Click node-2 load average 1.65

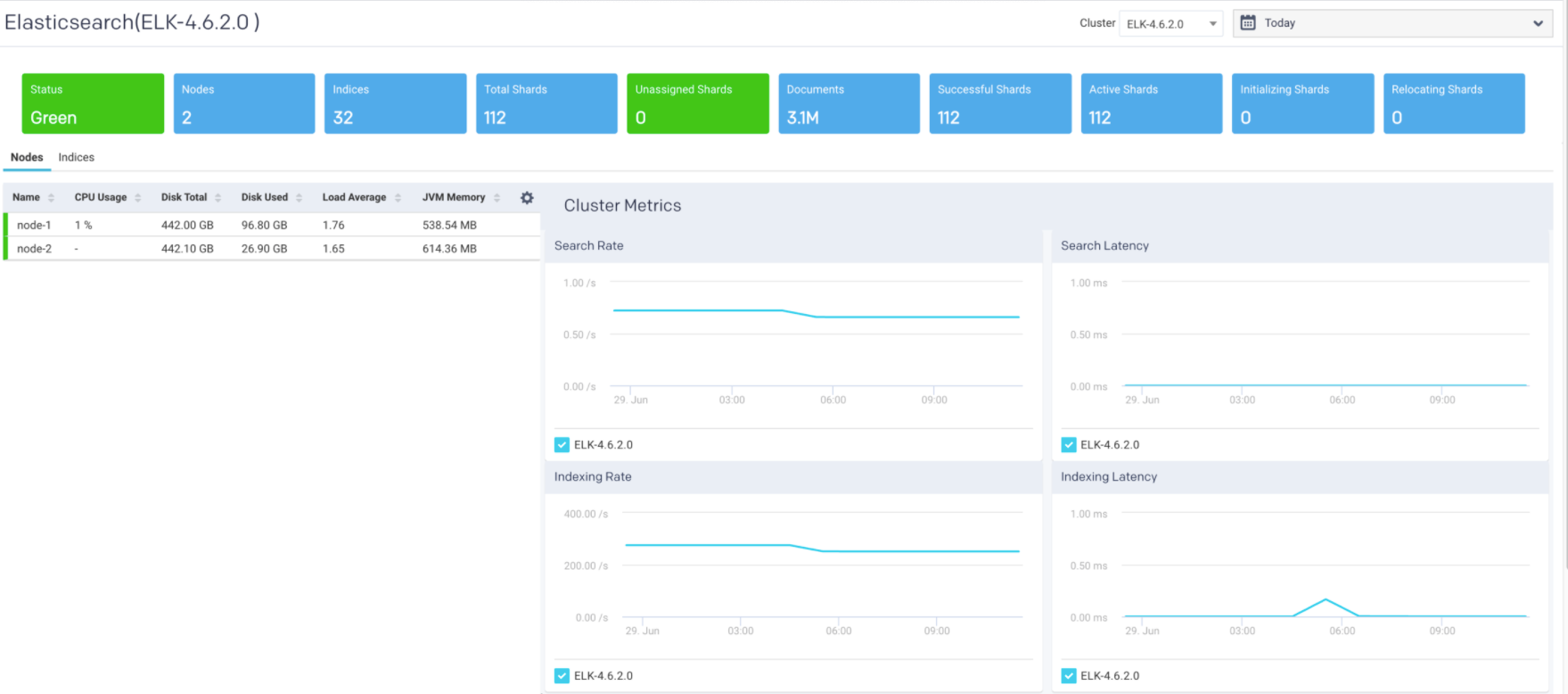point(333,249)
